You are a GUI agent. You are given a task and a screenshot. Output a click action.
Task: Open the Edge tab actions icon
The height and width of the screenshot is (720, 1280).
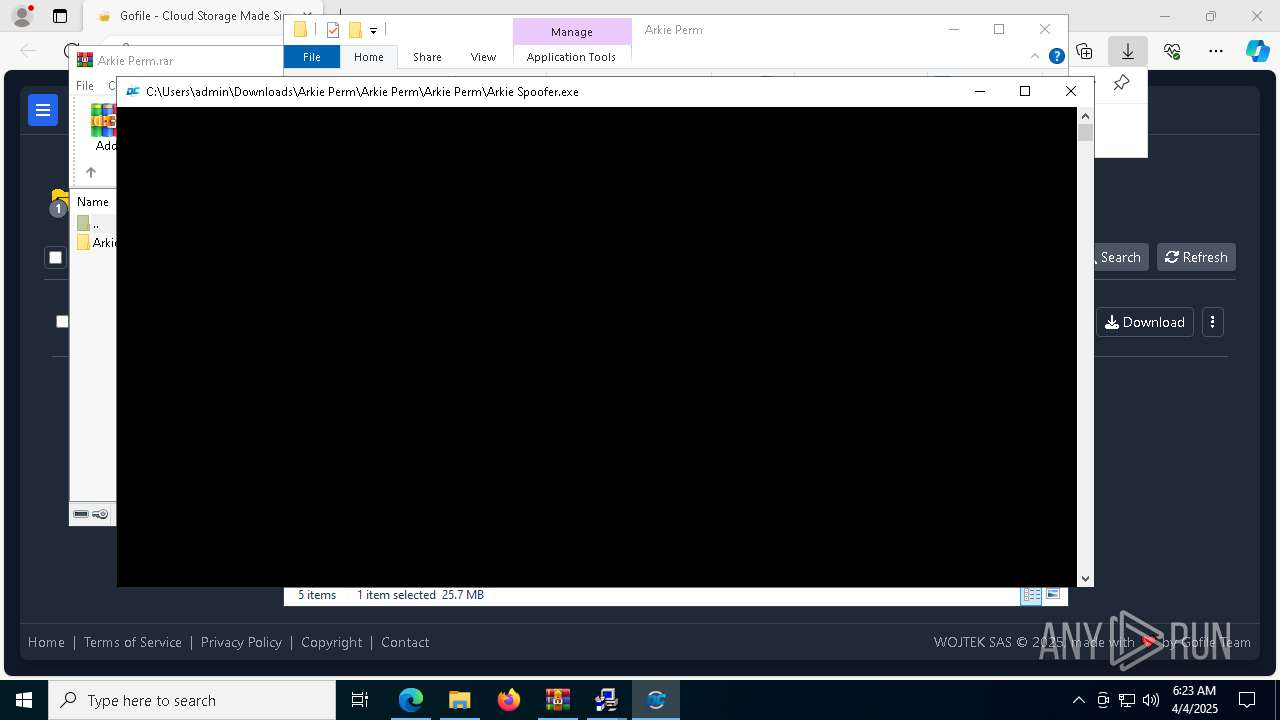click(60, 16)
